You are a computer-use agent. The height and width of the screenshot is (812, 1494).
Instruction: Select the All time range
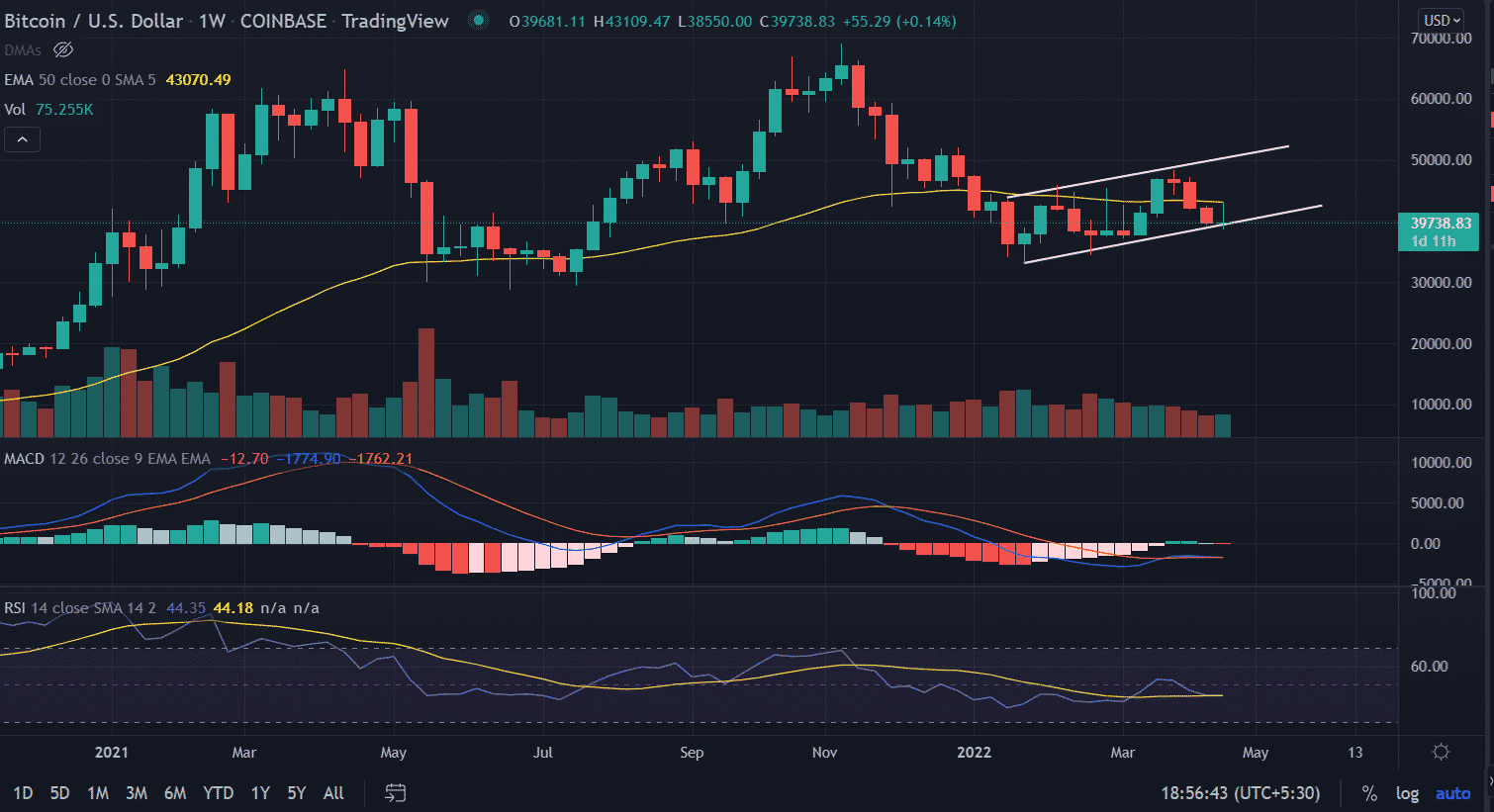click(x=333, y=792)
